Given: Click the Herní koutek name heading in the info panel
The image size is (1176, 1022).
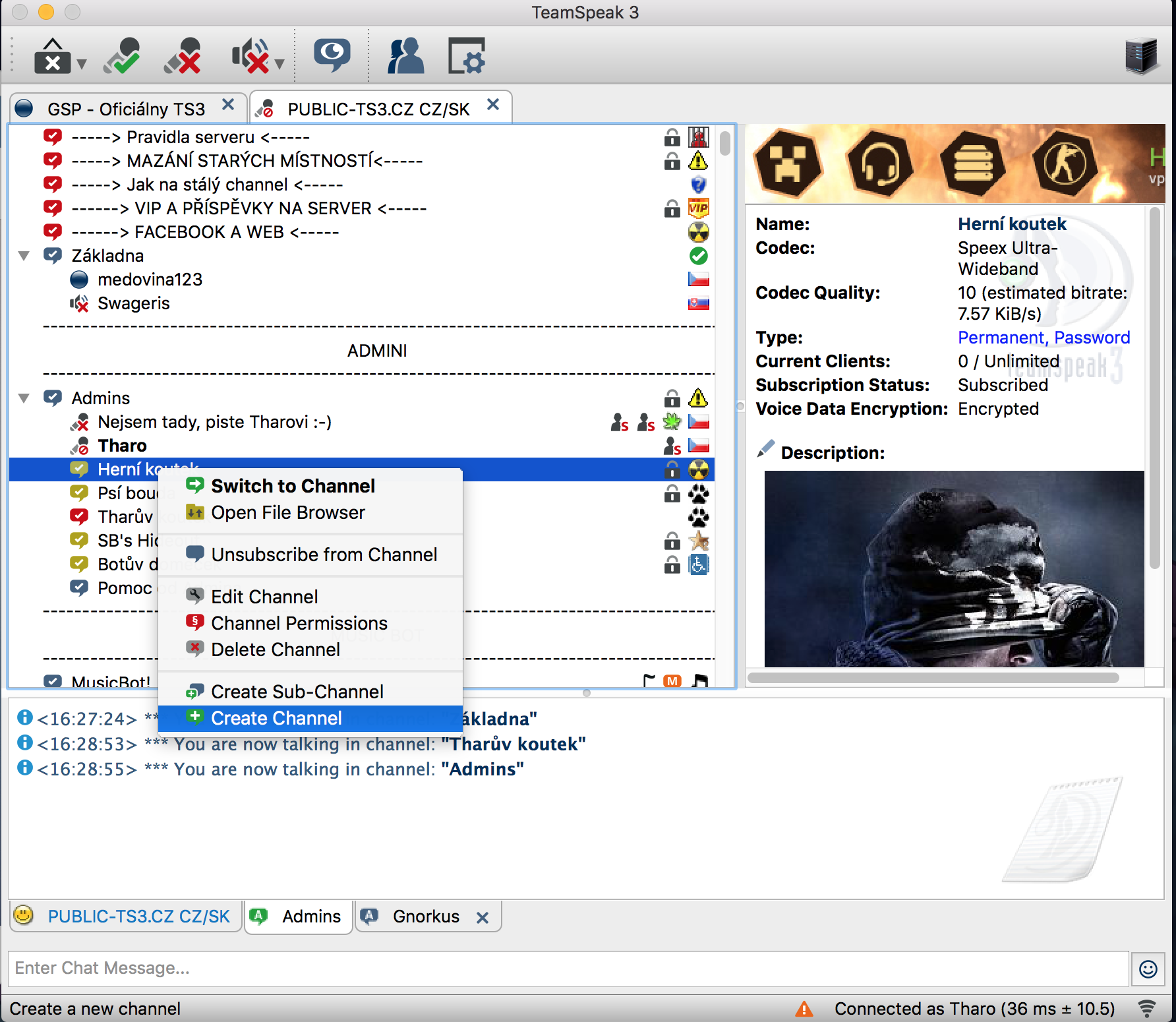Looking at the screenshot, I should click(1012, 224).
